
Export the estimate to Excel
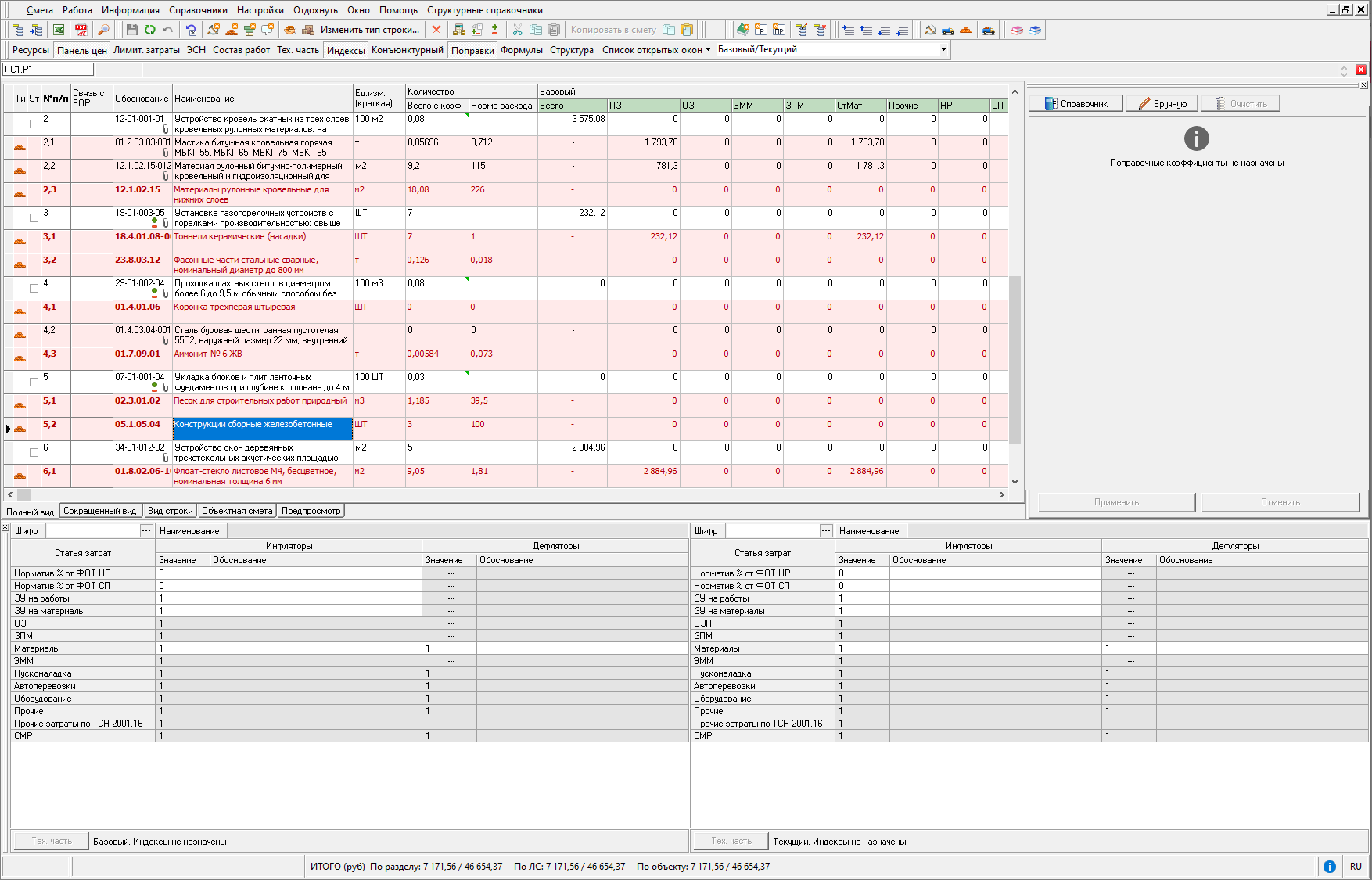[59, 30]
